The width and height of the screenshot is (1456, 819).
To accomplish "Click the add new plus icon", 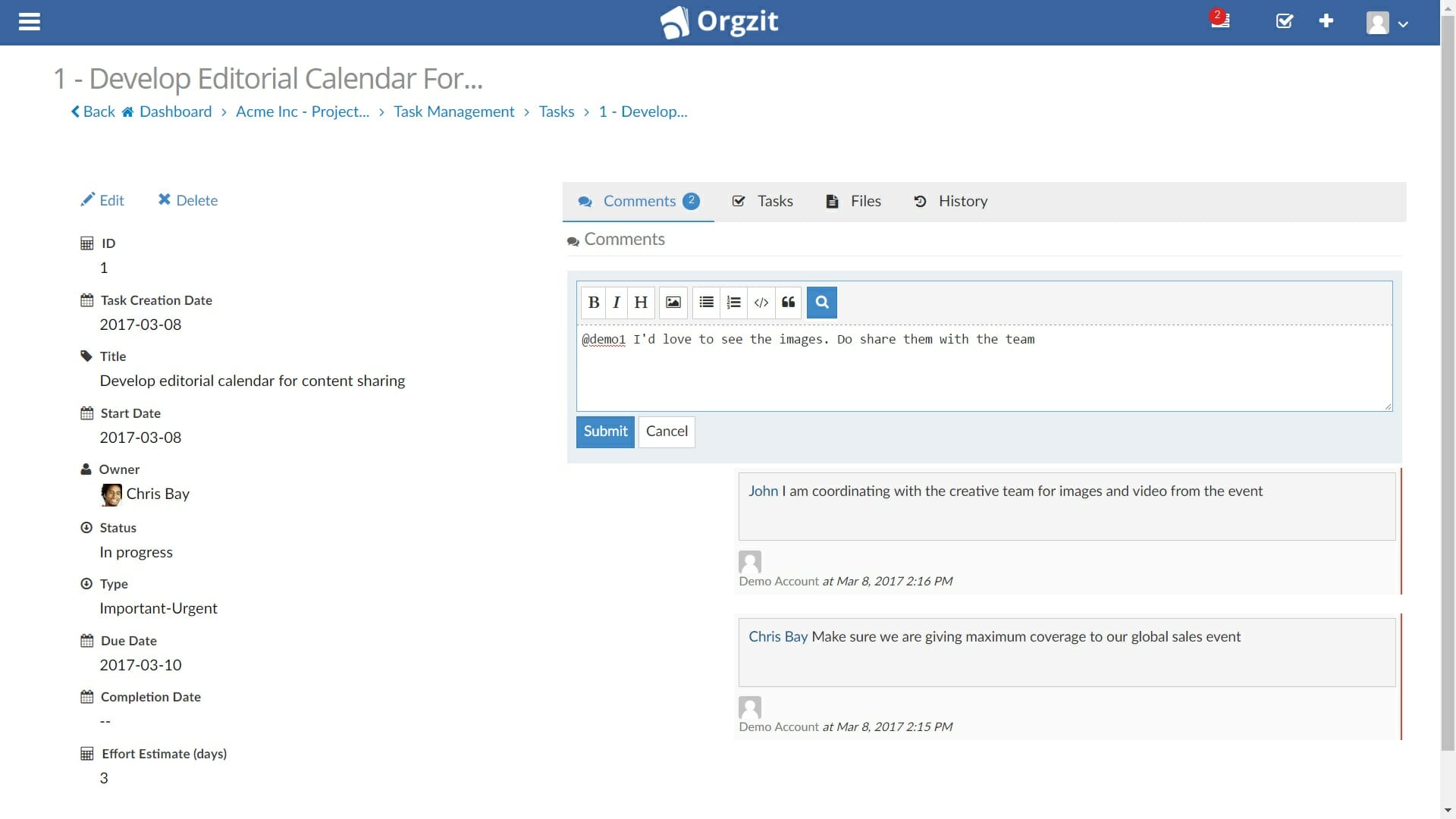I will tap(1326, 22).
